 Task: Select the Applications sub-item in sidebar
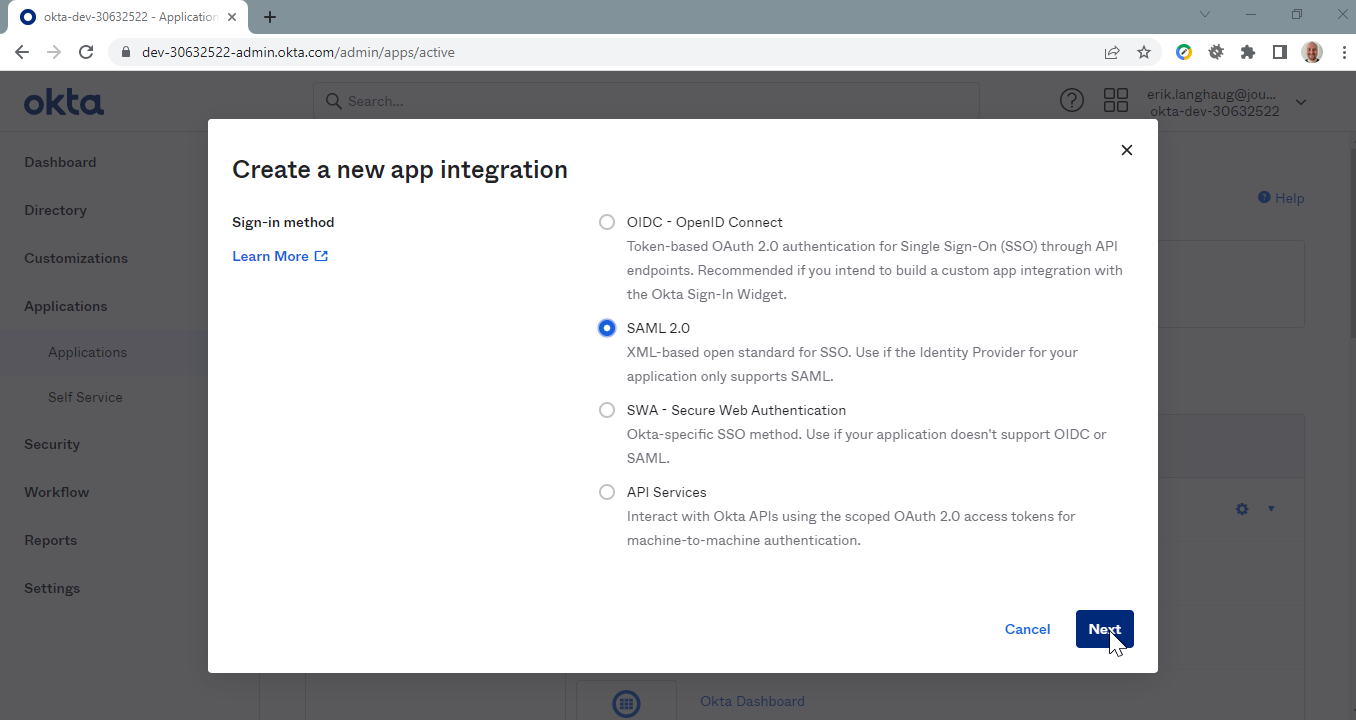point(87,352)
